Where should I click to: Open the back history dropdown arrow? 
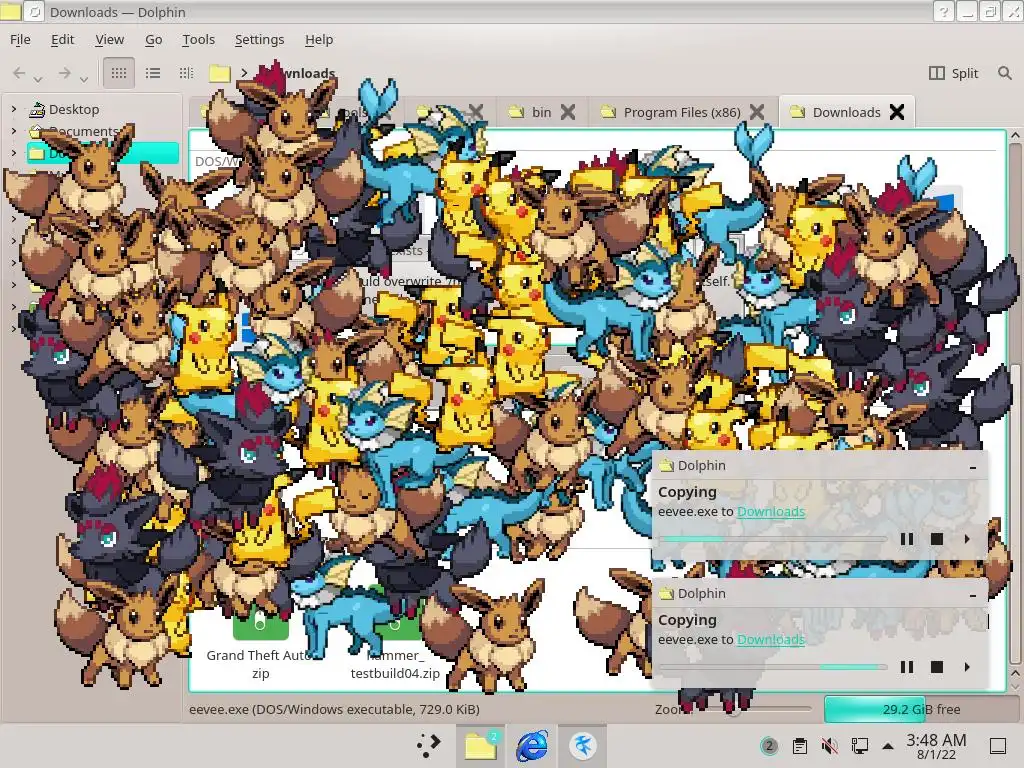(38, 79)
